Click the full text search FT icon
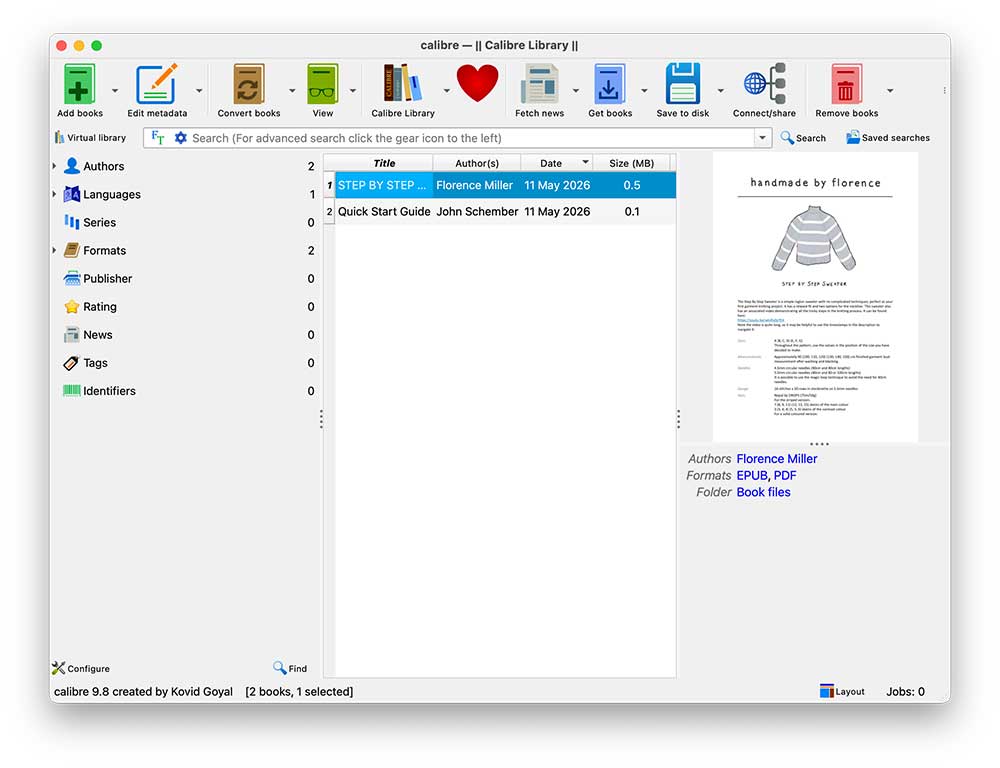This screenshot has height=768, width=1000. (x=158, y=138)
